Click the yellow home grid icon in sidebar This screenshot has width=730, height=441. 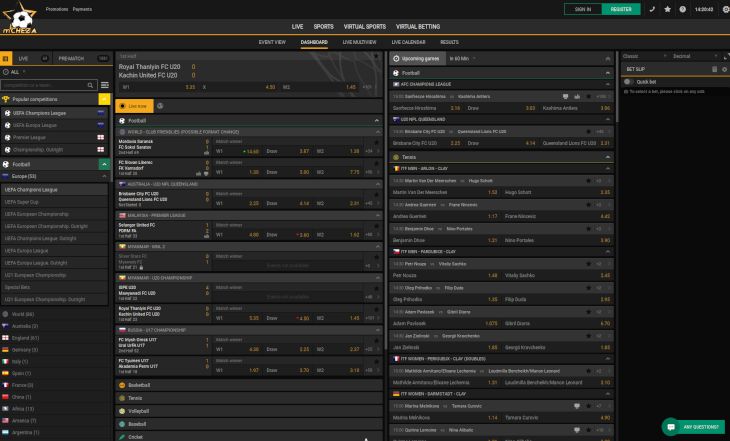6,59
